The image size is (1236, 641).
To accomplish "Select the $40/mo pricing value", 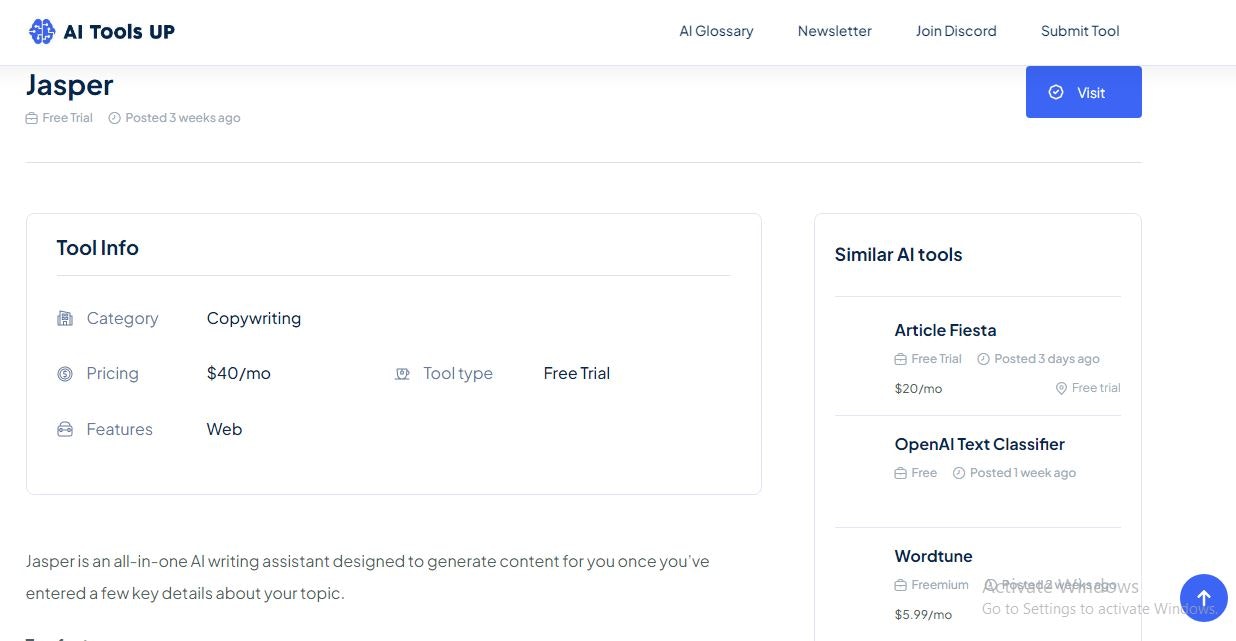I will 239,373.
